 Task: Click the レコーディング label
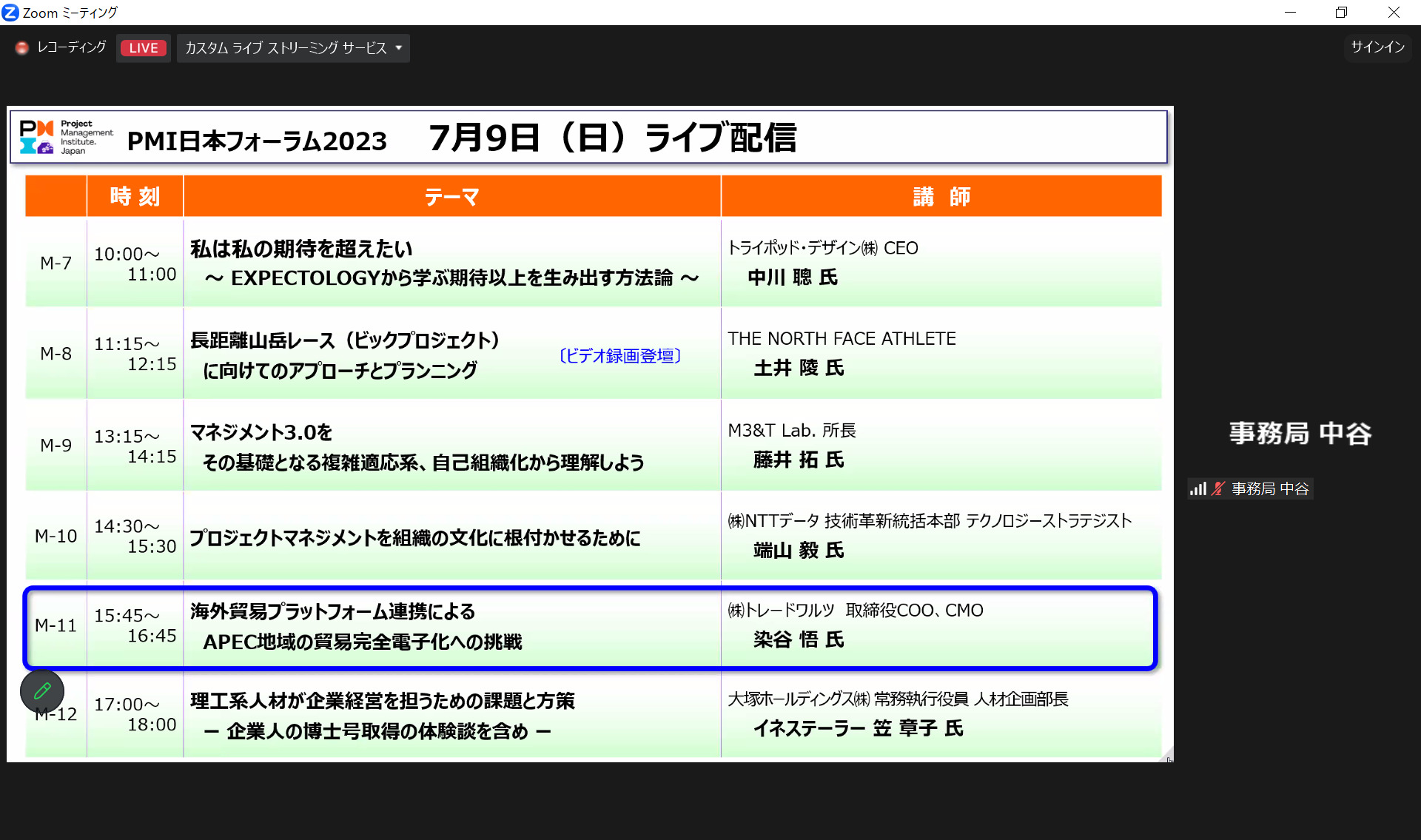tap(72, 47)
